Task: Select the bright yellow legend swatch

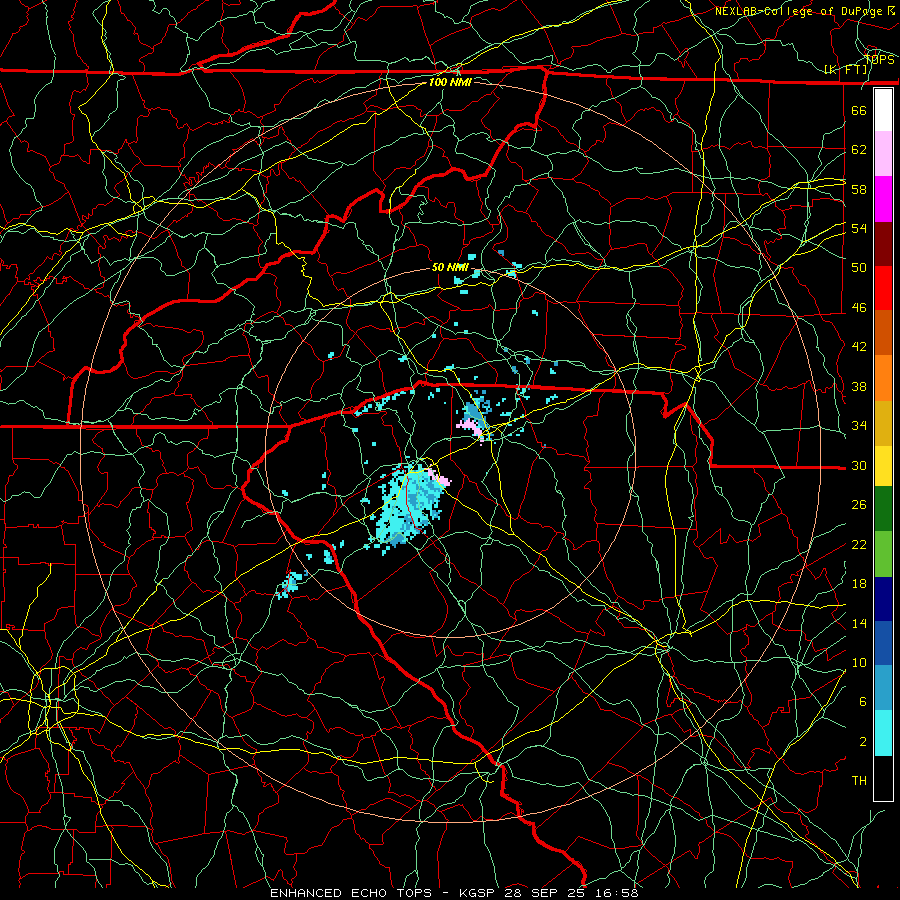Action: tap(883, 465)
